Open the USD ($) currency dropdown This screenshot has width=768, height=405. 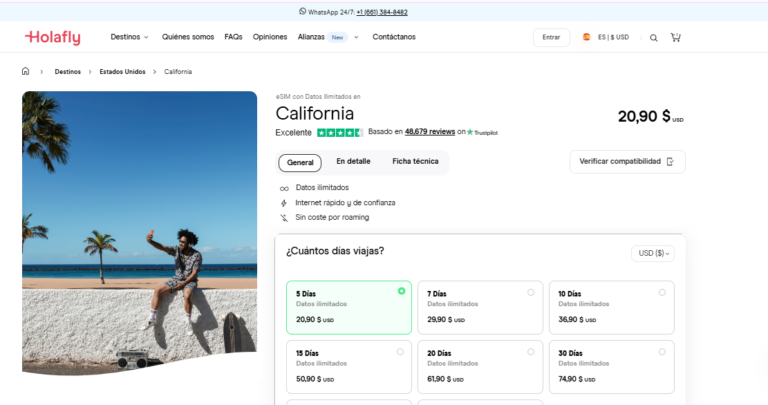653,253
